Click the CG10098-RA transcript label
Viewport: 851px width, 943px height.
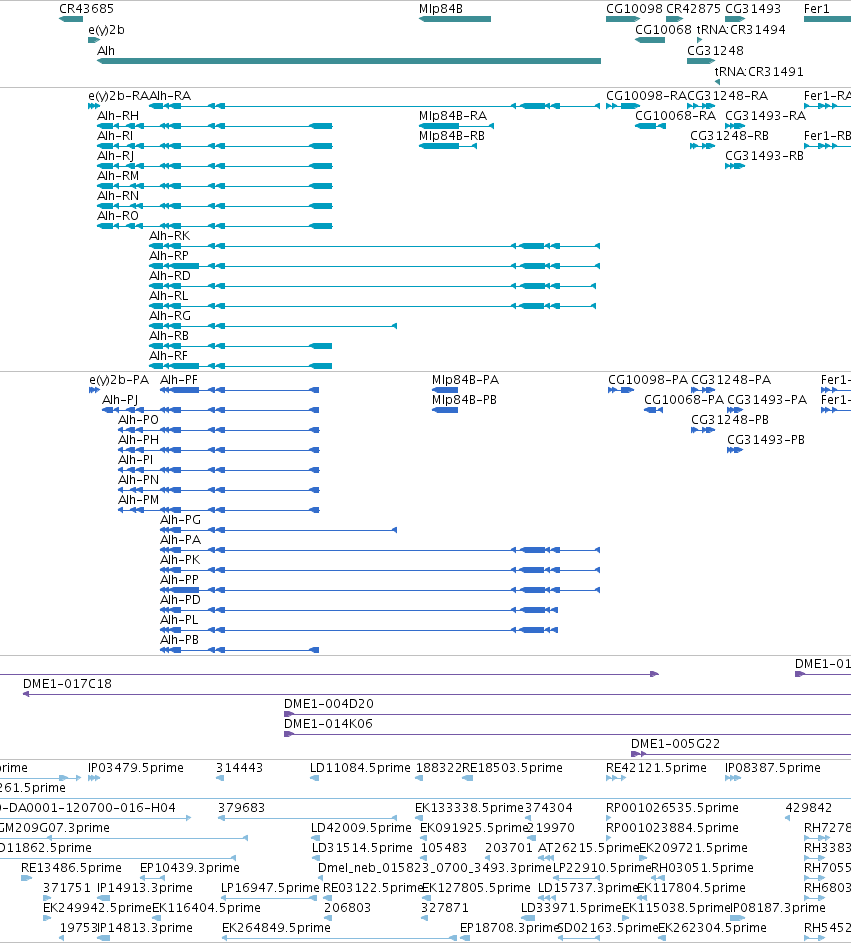pos(647,96)
